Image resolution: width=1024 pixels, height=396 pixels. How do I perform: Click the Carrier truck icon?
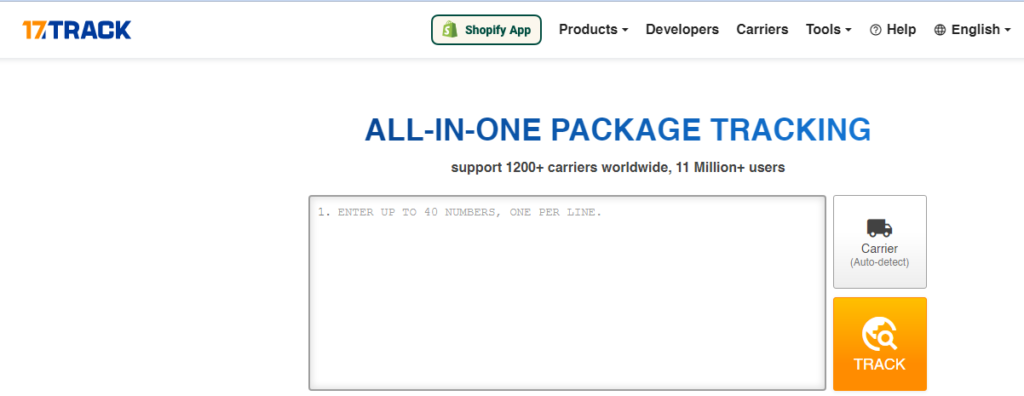point(879,228)
